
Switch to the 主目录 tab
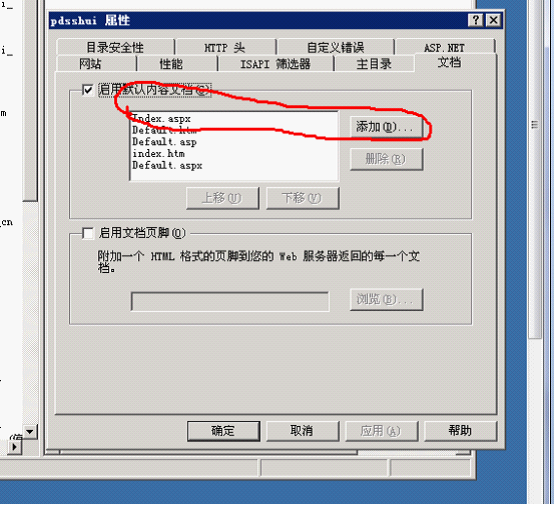tap(374, 64)
